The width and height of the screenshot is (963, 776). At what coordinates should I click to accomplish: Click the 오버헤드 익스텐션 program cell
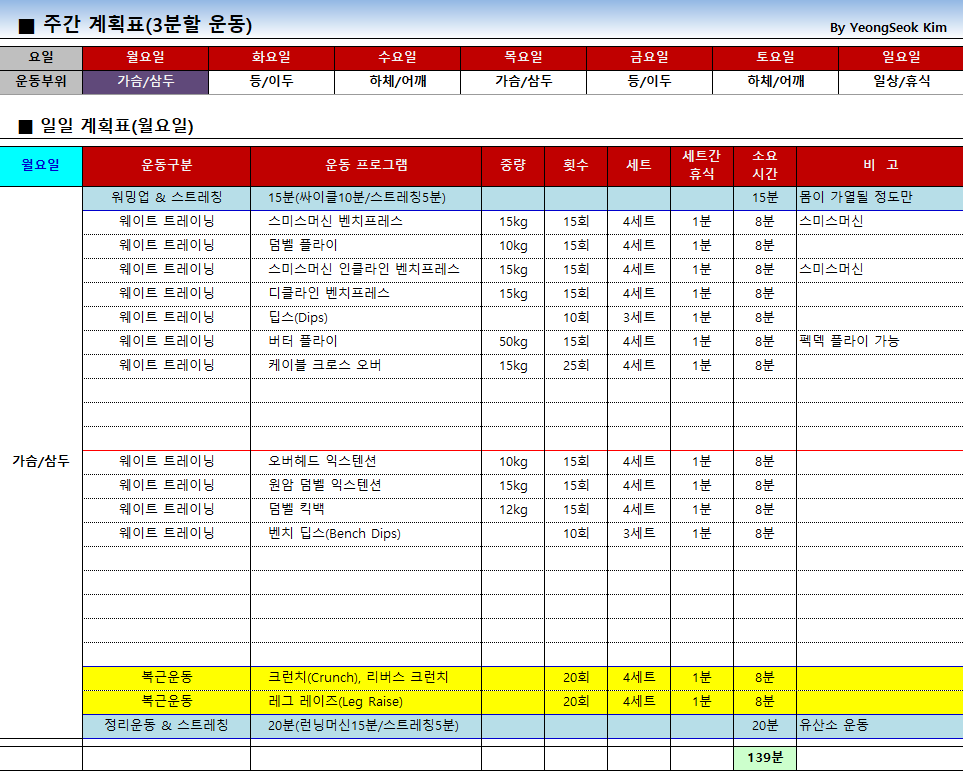coord(366,461)
